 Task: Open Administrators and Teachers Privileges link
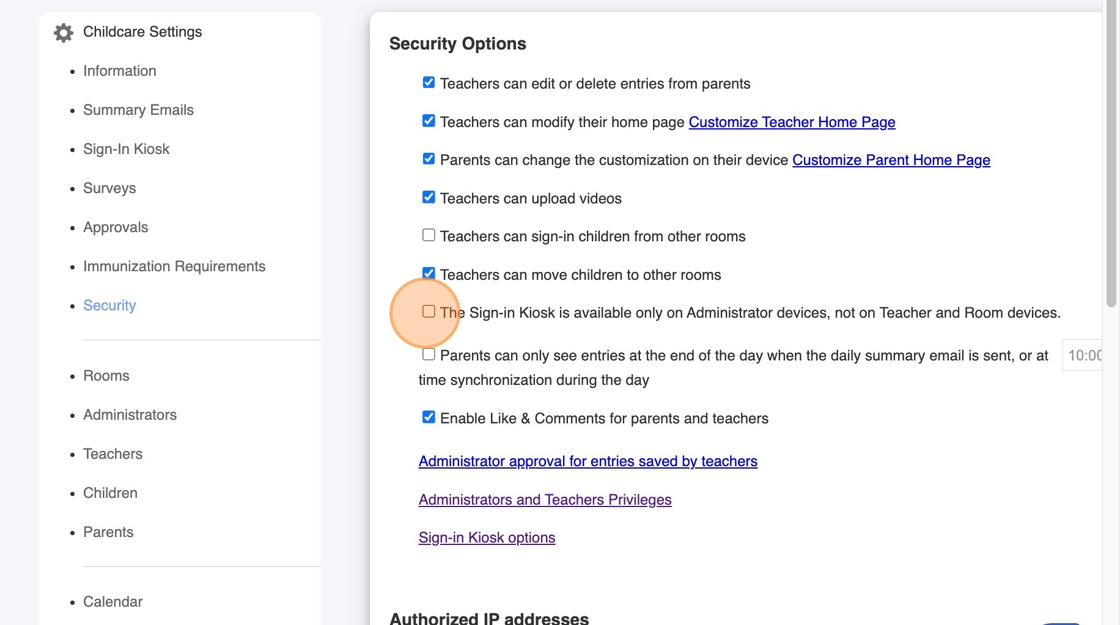(545, 500)
